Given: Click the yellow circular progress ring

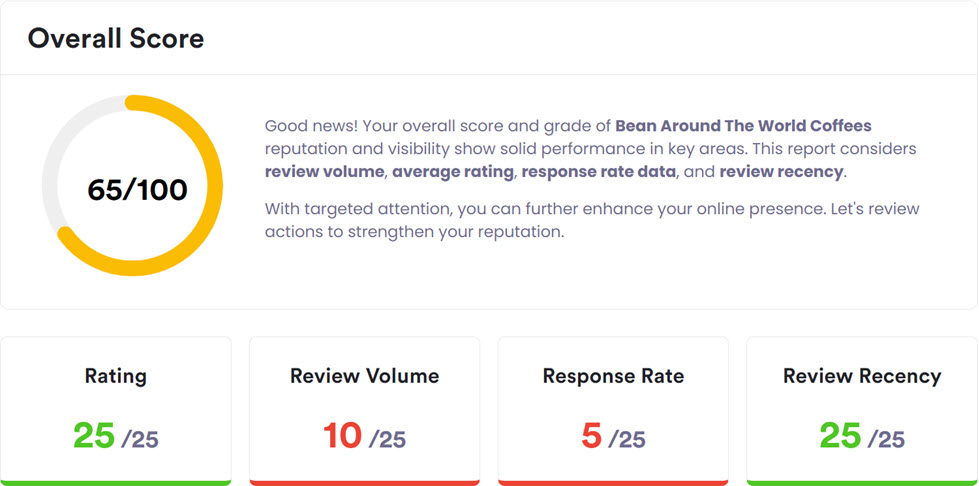Looking at the screenshot, I should 132,186.
